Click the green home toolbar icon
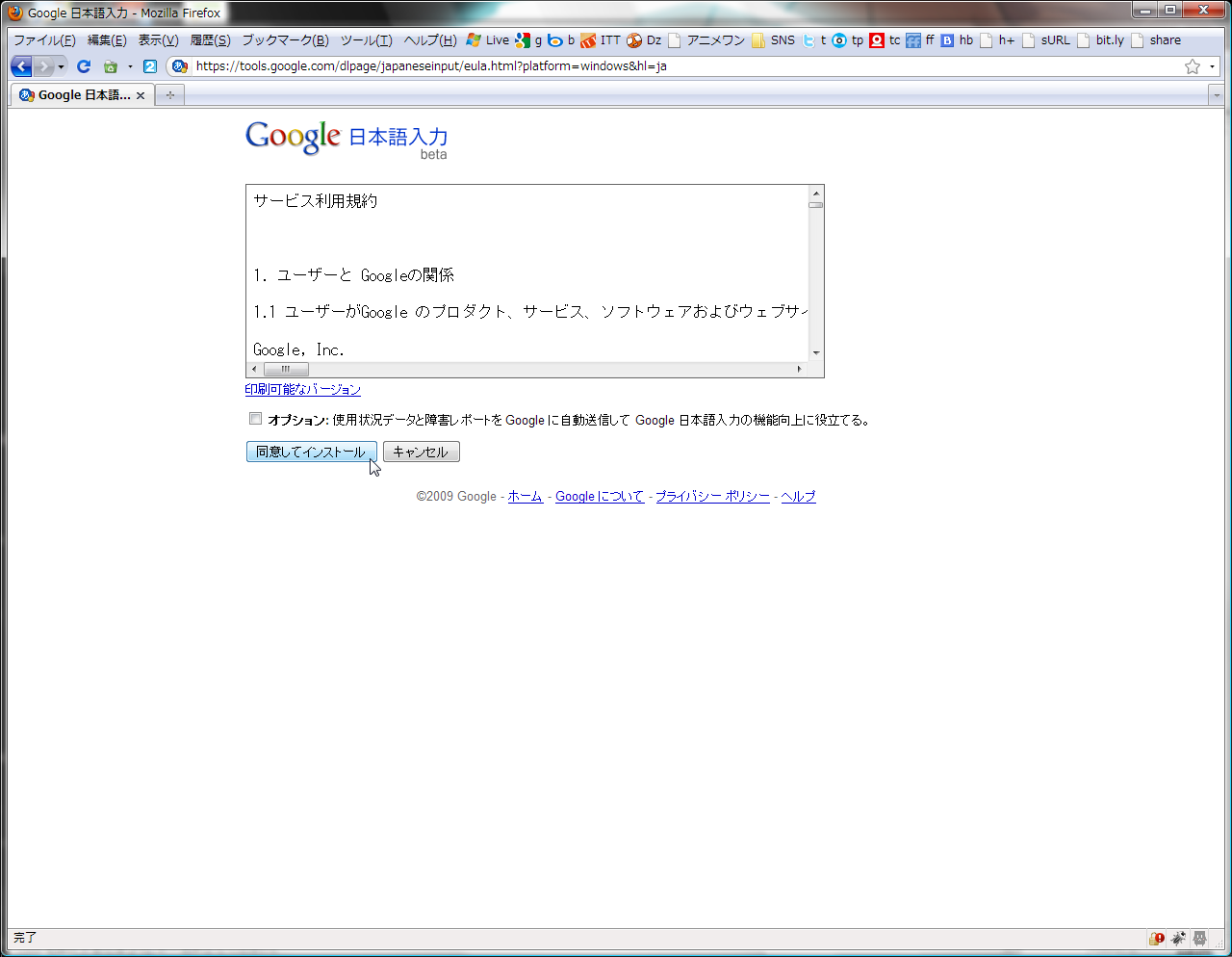The width and height of the screenshot is (1232, 957). [111, 66]
